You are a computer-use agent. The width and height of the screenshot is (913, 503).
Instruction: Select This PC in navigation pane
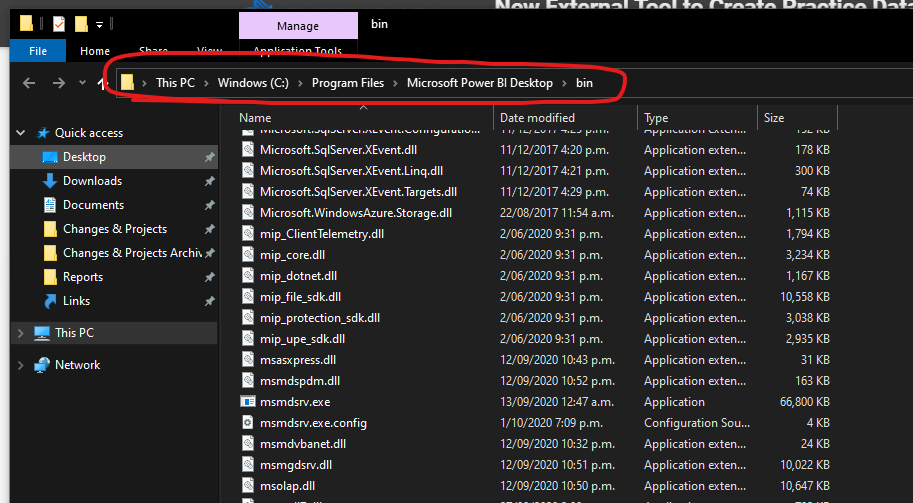74,333
